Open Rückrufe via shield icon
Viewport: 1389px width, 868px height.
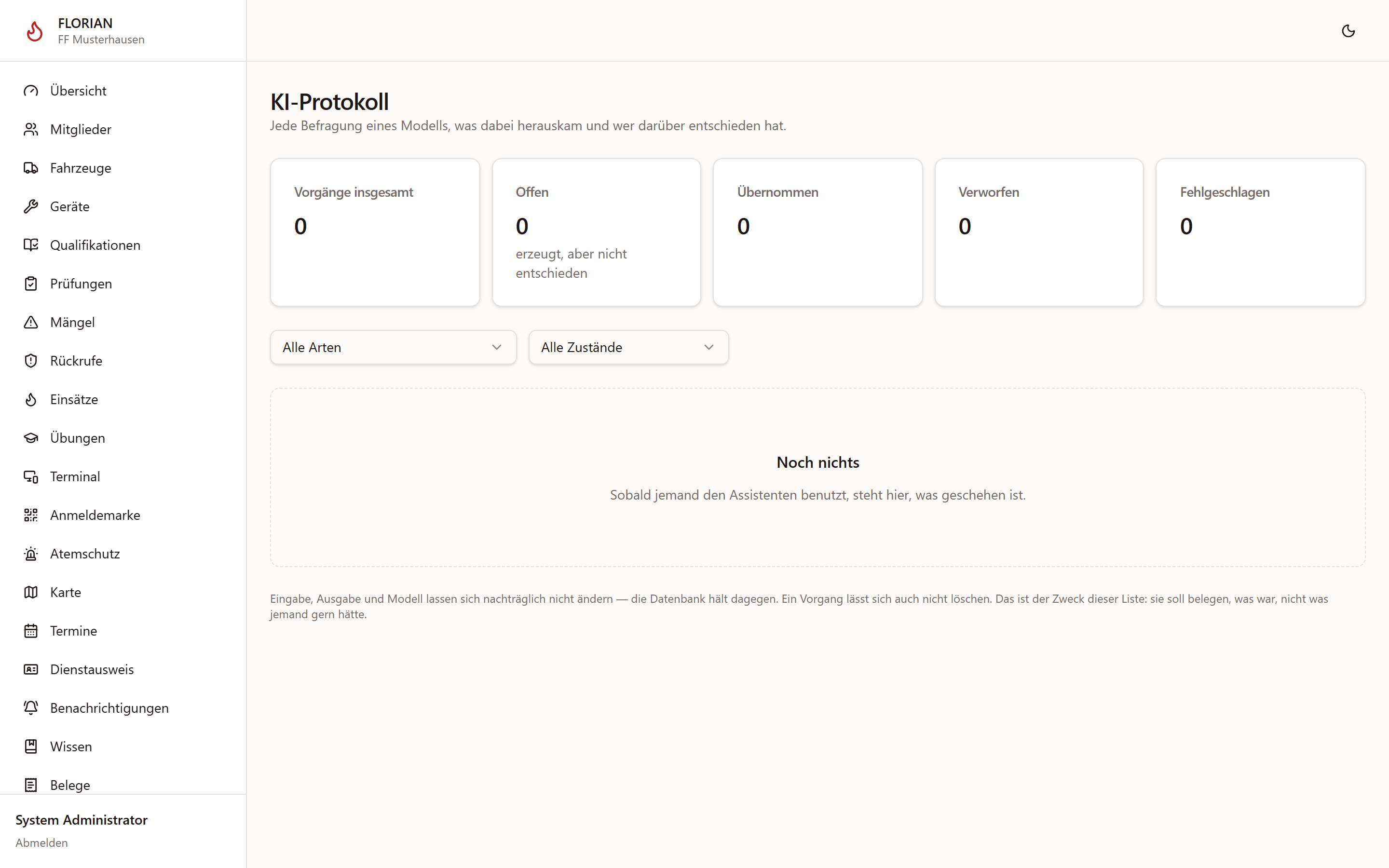(x=31, y=361)
